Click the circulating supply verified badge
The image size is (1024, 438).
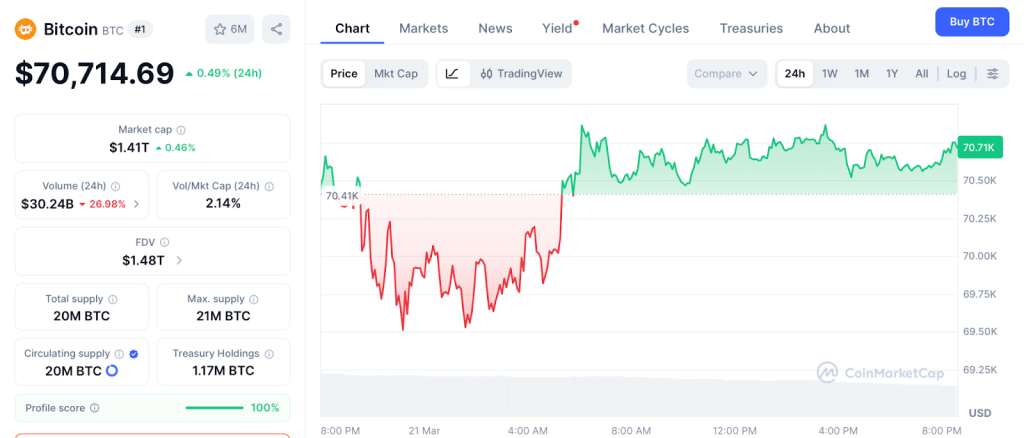pos(134,354)
